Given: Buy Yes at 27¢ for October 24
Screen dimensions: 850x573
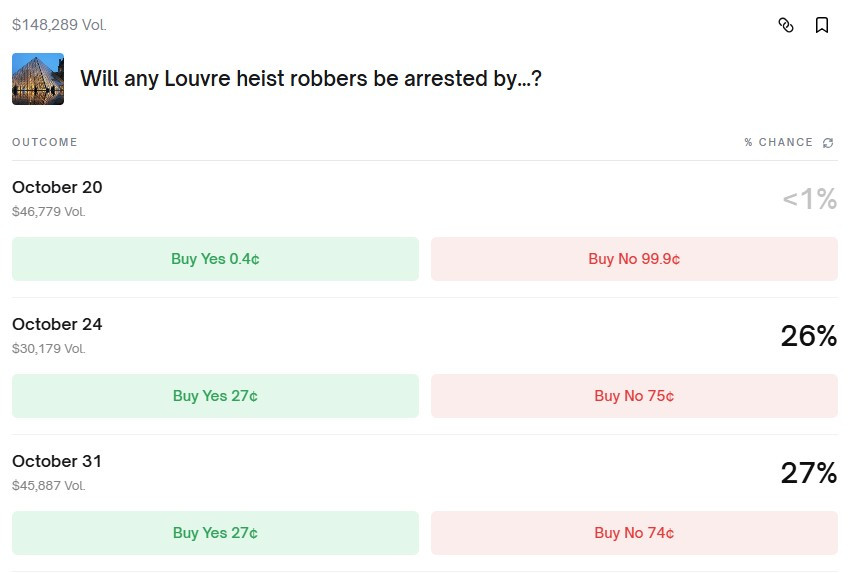Looking at the screenshot, I should [215, 396].
